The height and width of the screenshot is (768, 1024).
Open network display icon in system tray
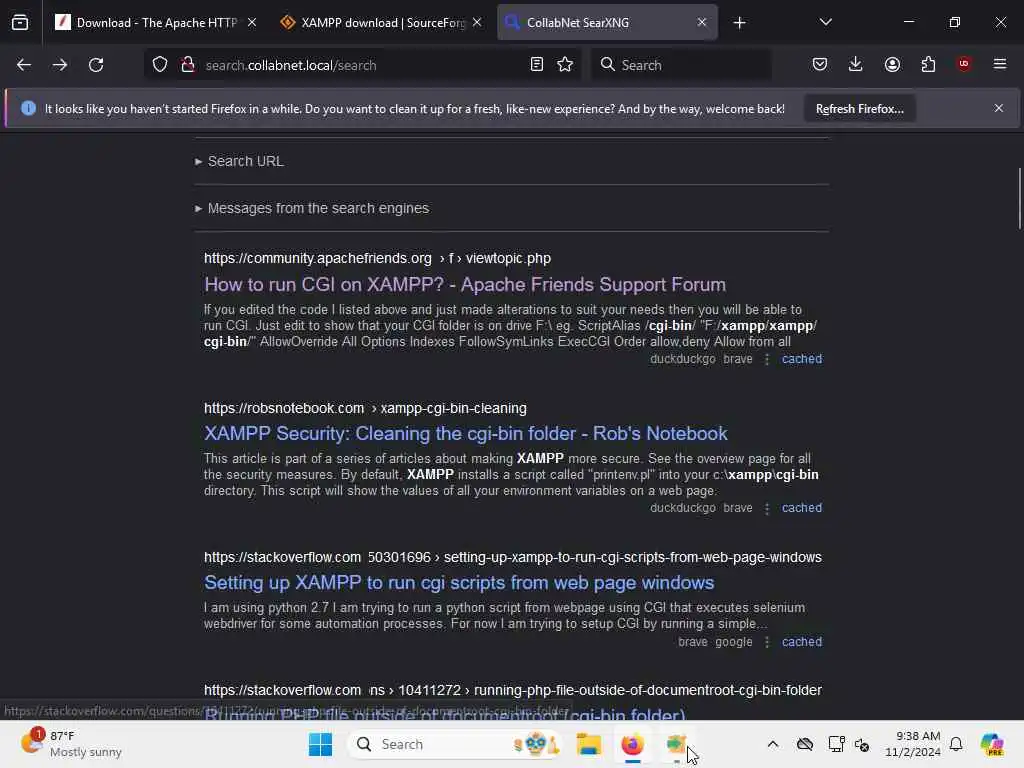point(837,744)
